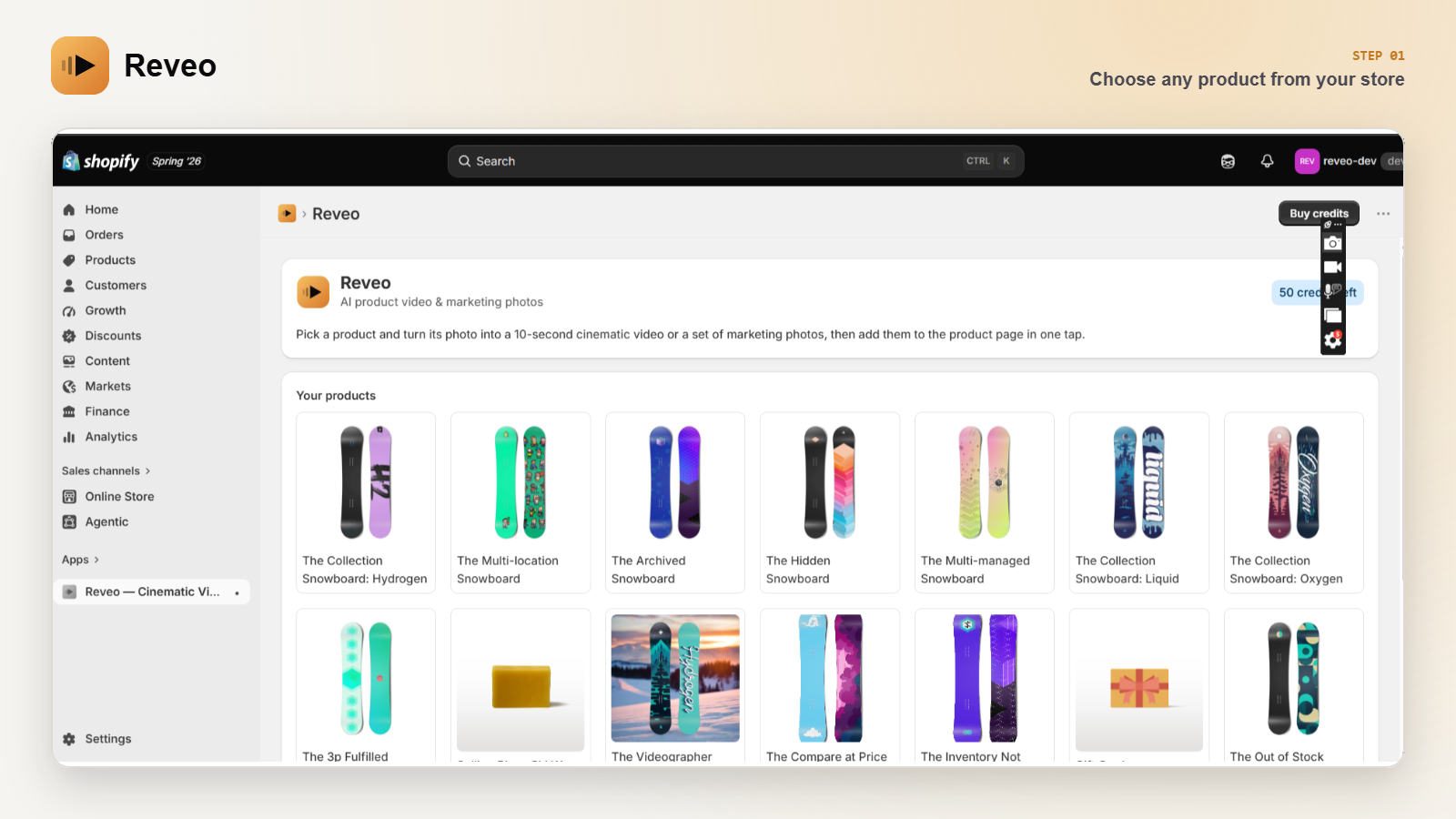Click the Reveo app icon in breadcrumb

[287, 213]
